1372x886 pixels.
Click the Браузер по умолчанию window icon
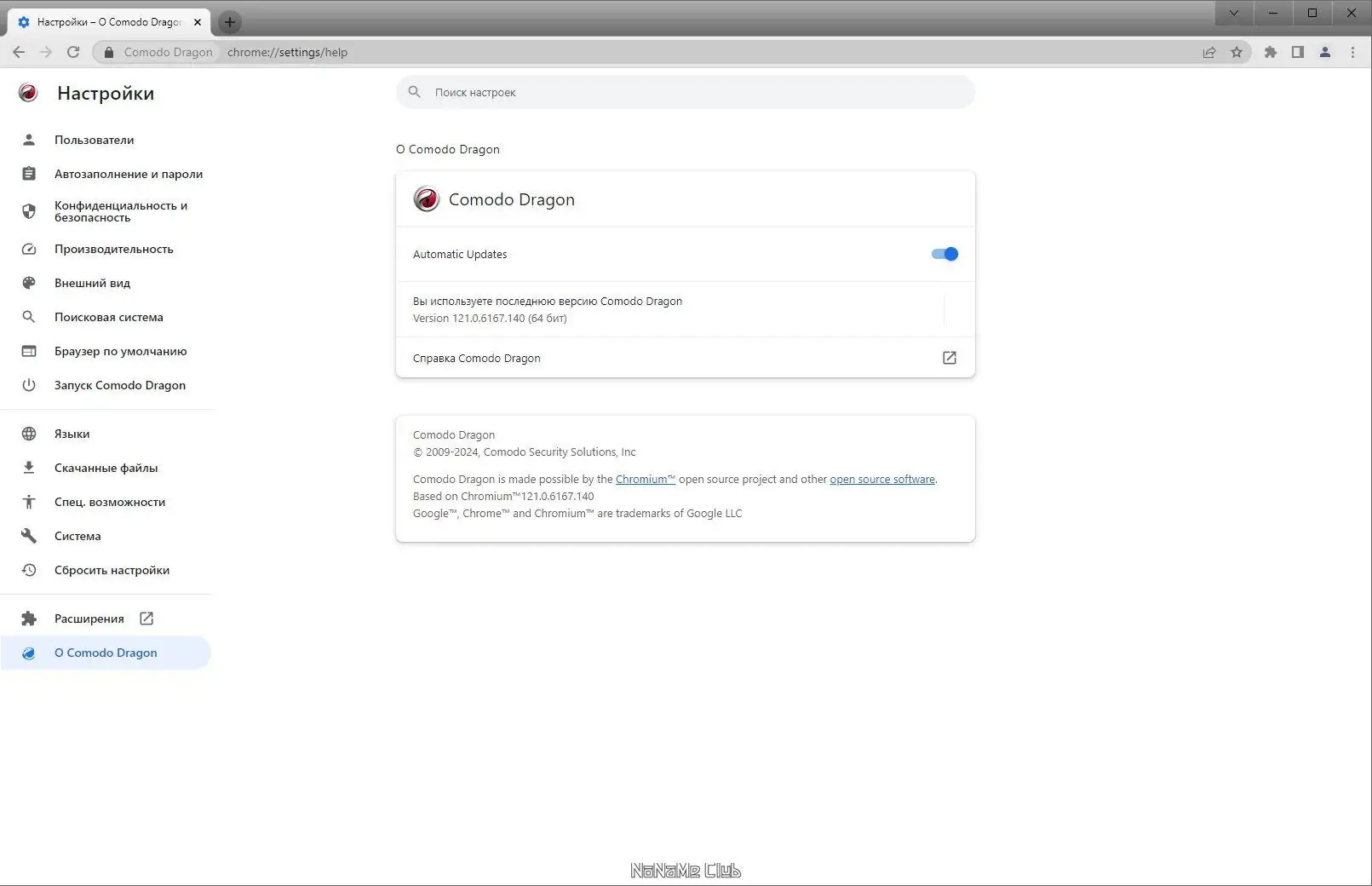(29, 351)
